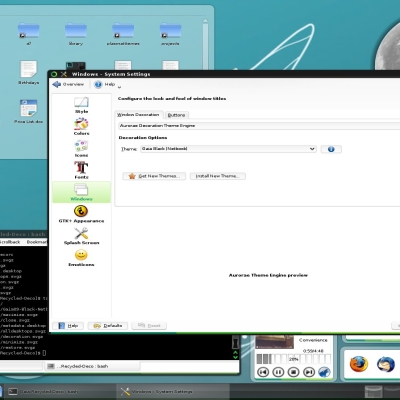Open Scrollback menu in terminal
The height and width of the screenshot is (400, 400).
click(x=10, y=242)
